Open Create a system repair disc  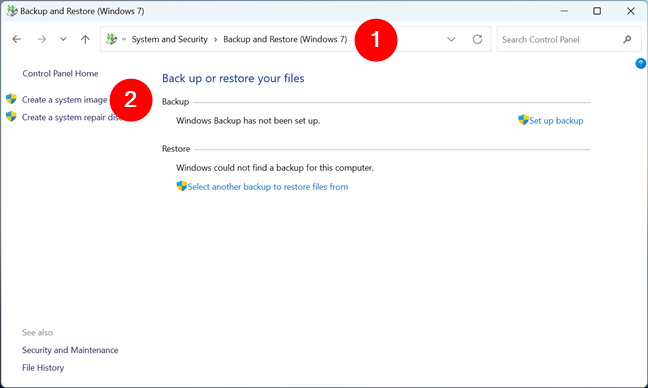coord(72,117)
